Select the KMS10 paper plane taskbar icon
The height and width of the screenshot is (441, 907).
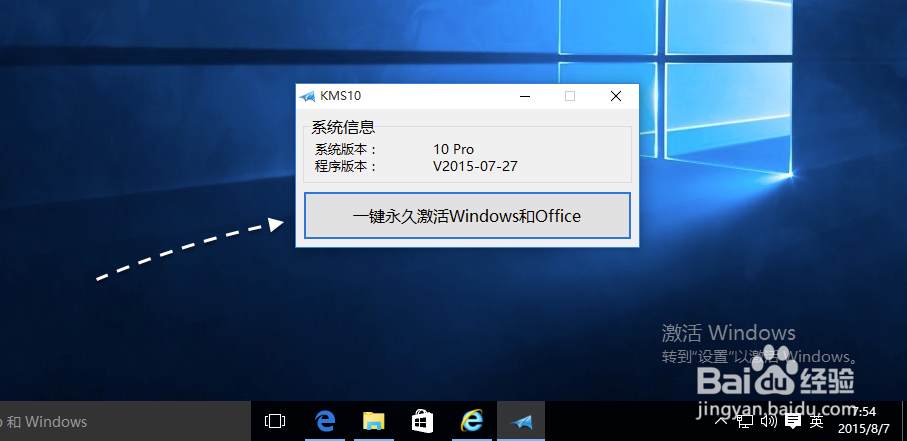pyautogui.click(x=521, y=421)
